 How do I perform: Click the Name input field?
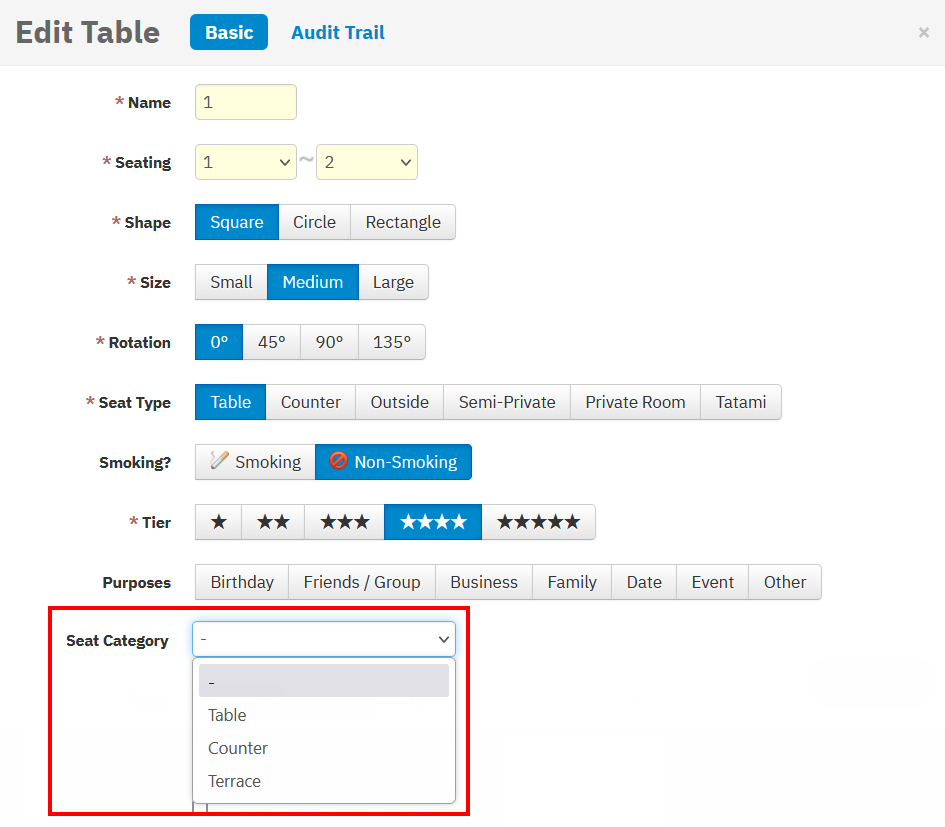click(246, 102)
